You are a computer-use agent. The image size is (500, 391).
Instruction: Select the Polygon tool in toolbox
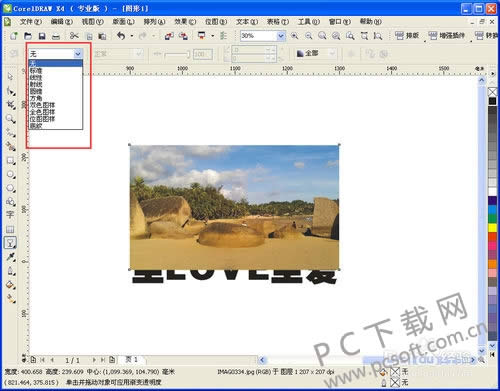point(10,188)
